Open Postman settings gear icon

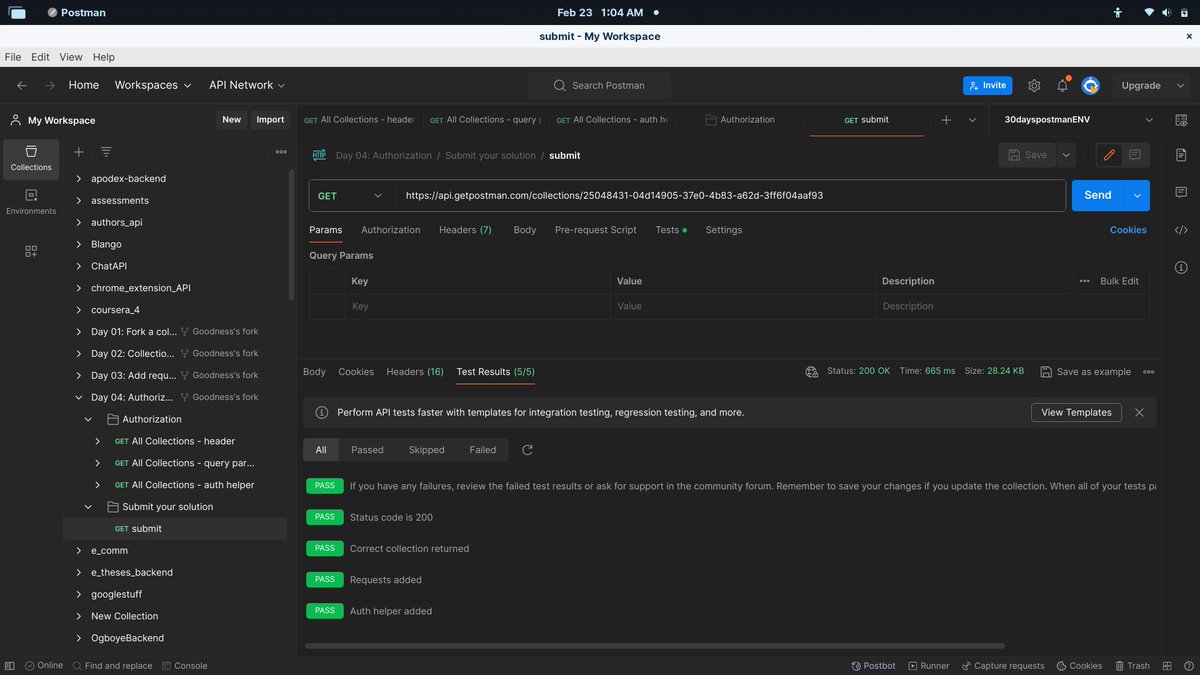pyautogui.click(x=1034, y=85)
